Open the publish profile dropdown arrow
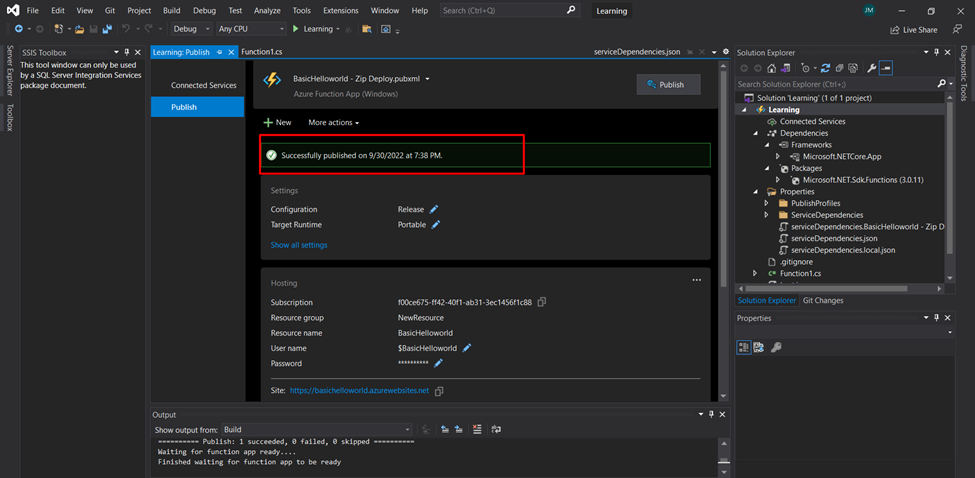Image resolution: width=975 pixels, height=478 pixels. (427, 79)
